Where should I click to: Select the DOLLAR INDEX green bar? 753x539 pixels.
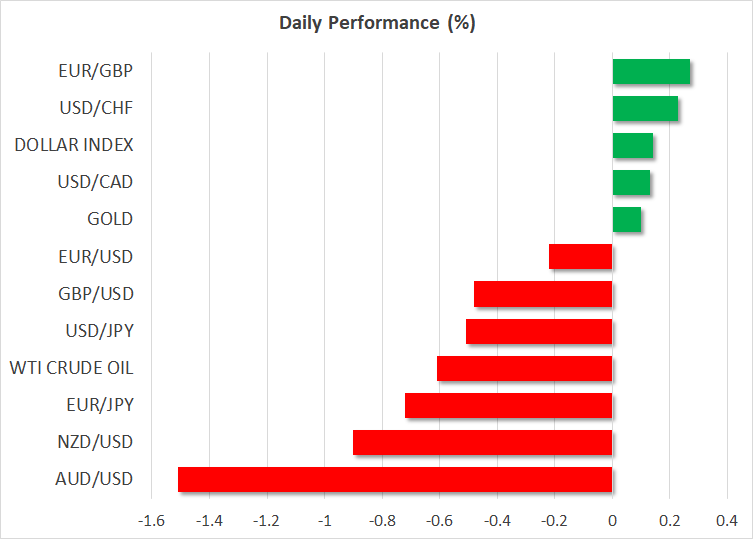632,145
